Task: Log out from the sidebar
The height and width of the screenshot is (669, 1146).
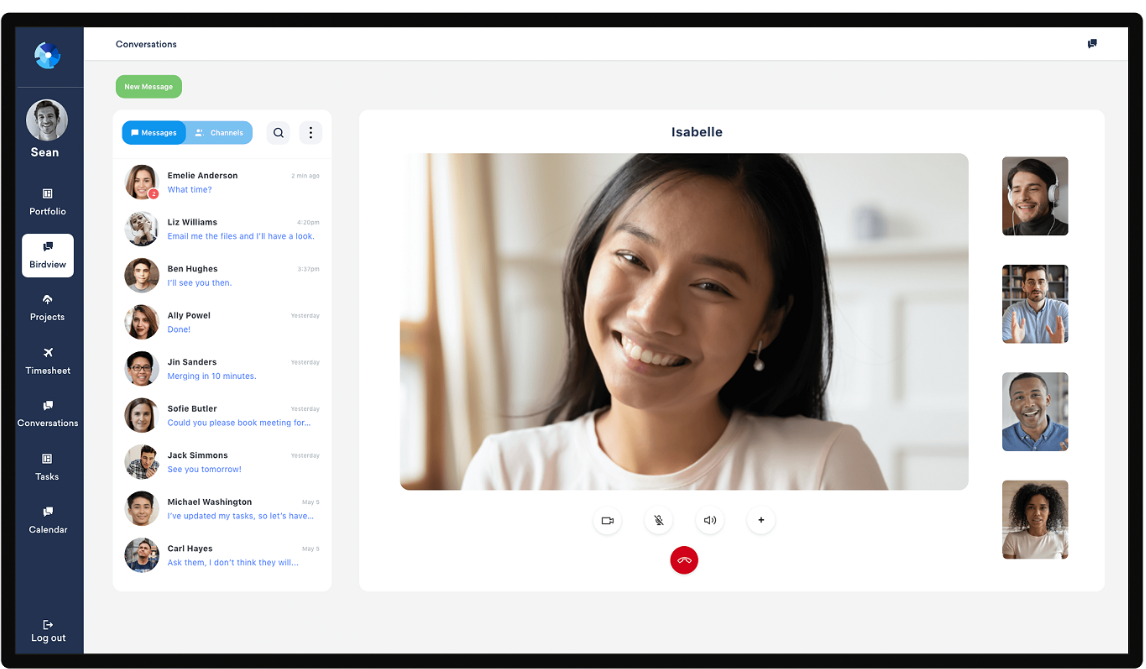Action: point(48,630)
